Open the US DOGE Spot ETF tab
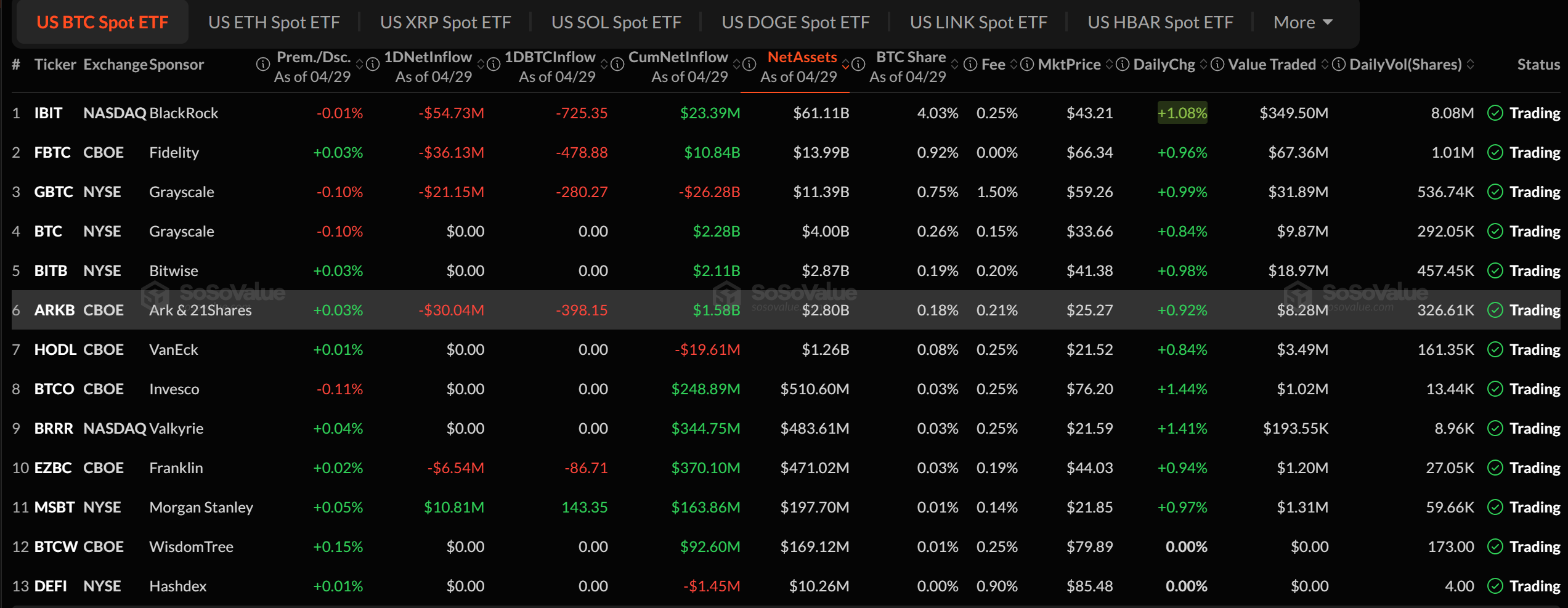 coord(795,22)
